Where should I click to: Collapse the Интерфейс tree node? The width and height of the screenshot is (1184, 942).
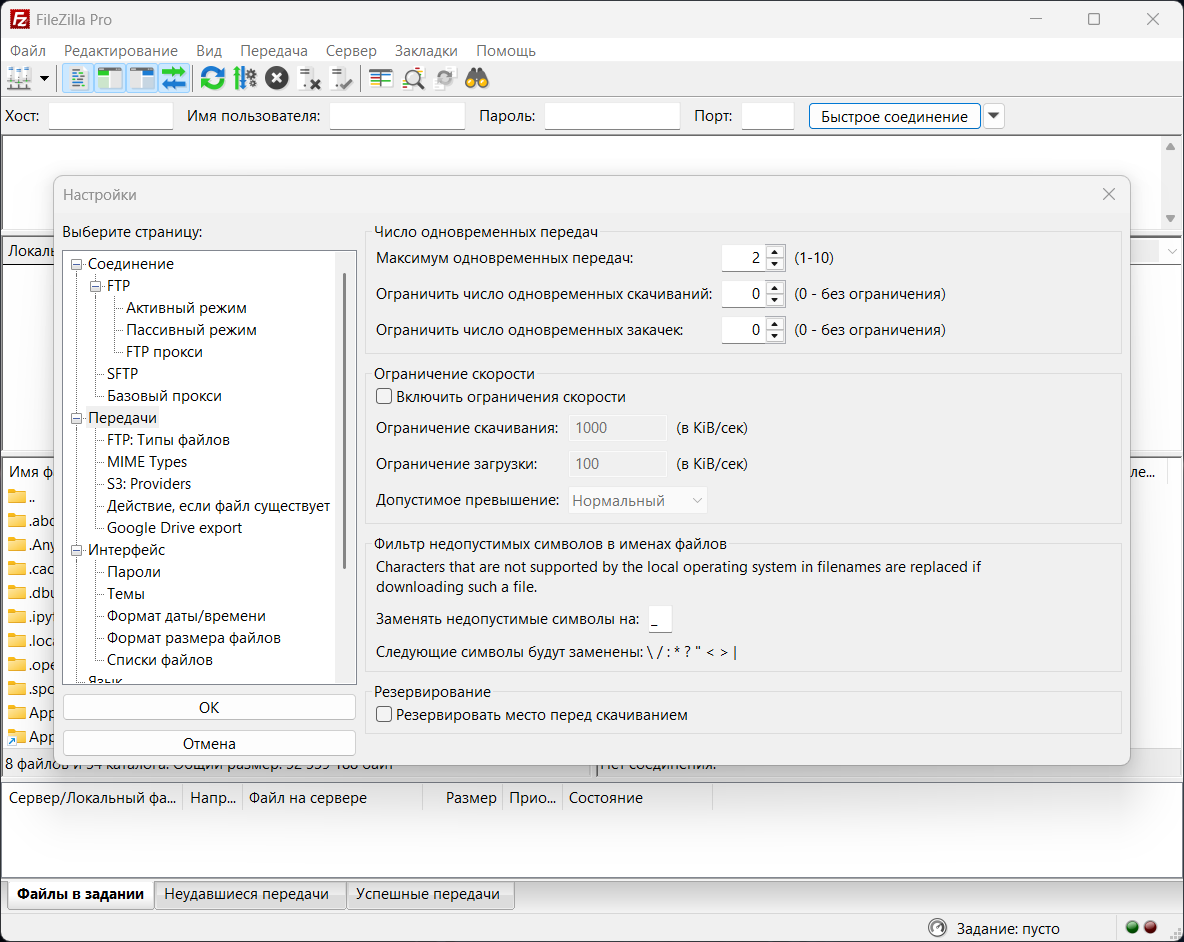(76, 550)
